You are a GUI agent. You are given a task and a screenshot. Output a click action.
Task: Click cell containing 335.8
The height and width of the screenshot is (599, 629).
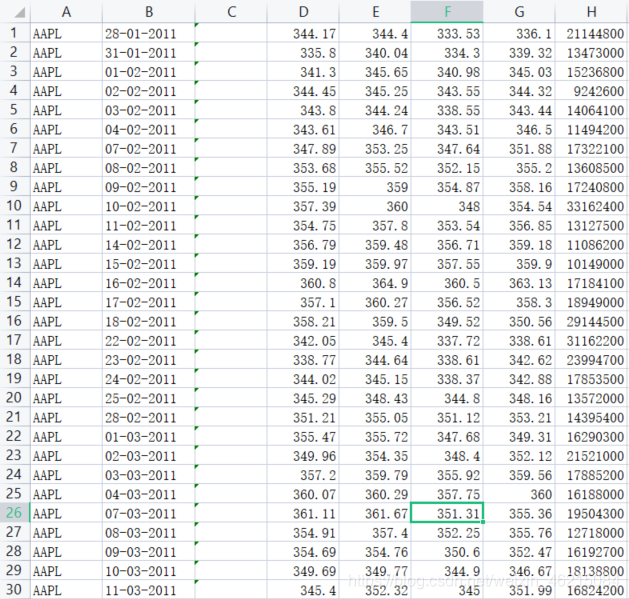pos(303,52)
